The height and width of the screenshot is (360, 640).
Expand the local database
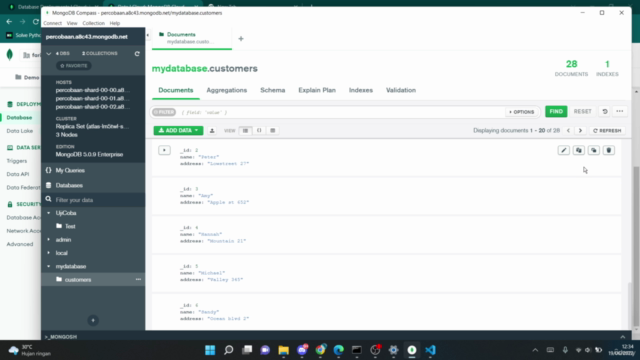click(x=49, y=253)
